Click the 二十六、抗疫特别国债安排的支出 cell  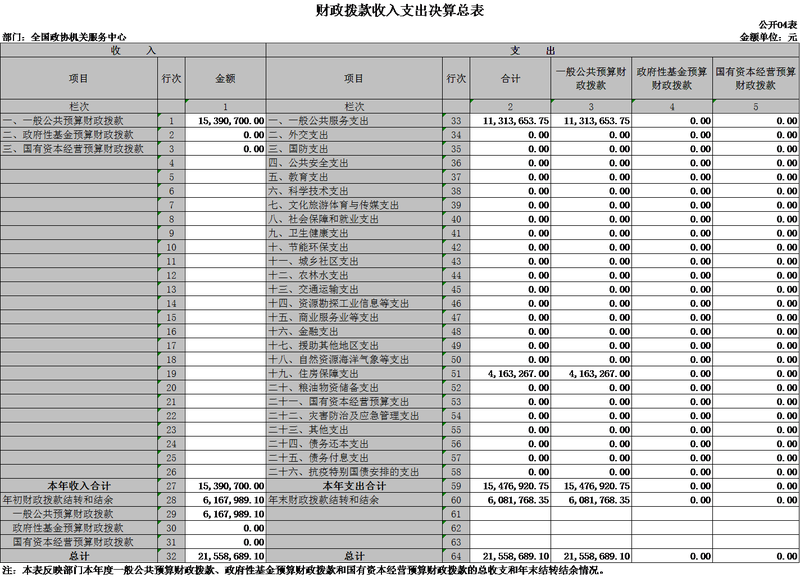tap(354, 472)
